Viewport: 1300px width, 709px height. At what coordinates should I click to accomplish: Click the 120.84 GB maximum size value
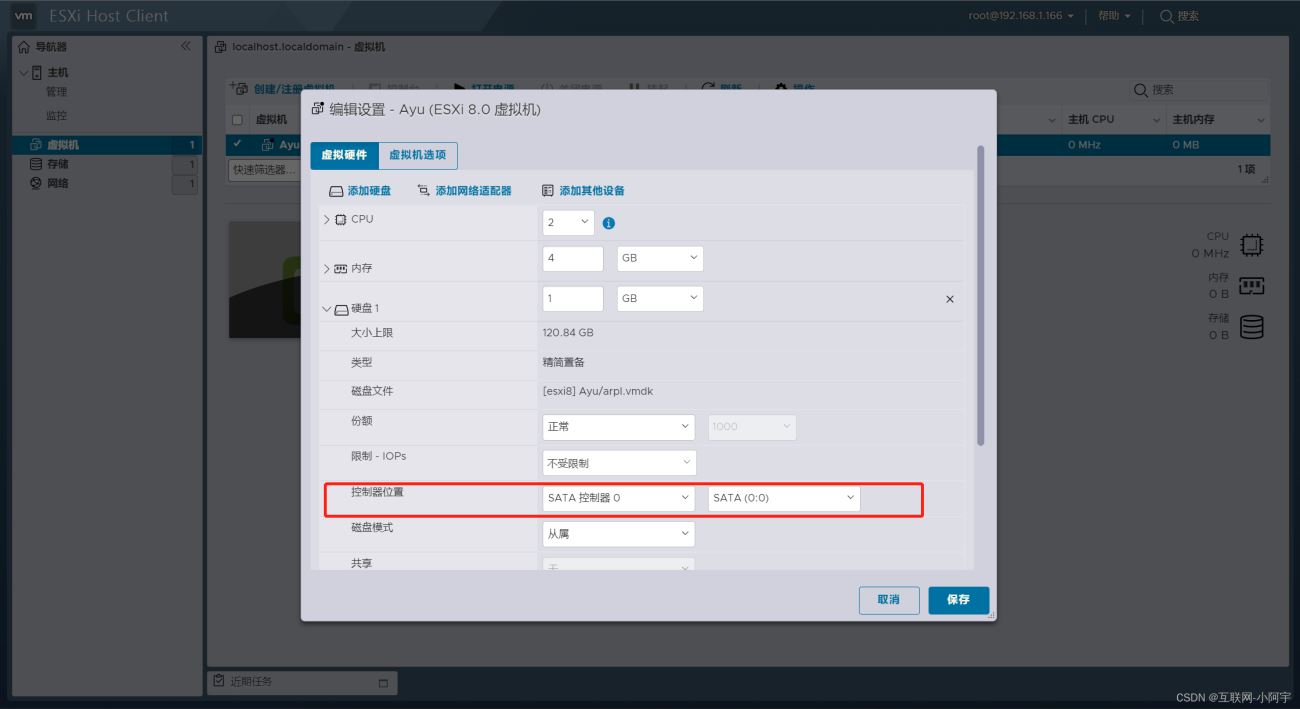pyautogui.click(x=568, y=333)
